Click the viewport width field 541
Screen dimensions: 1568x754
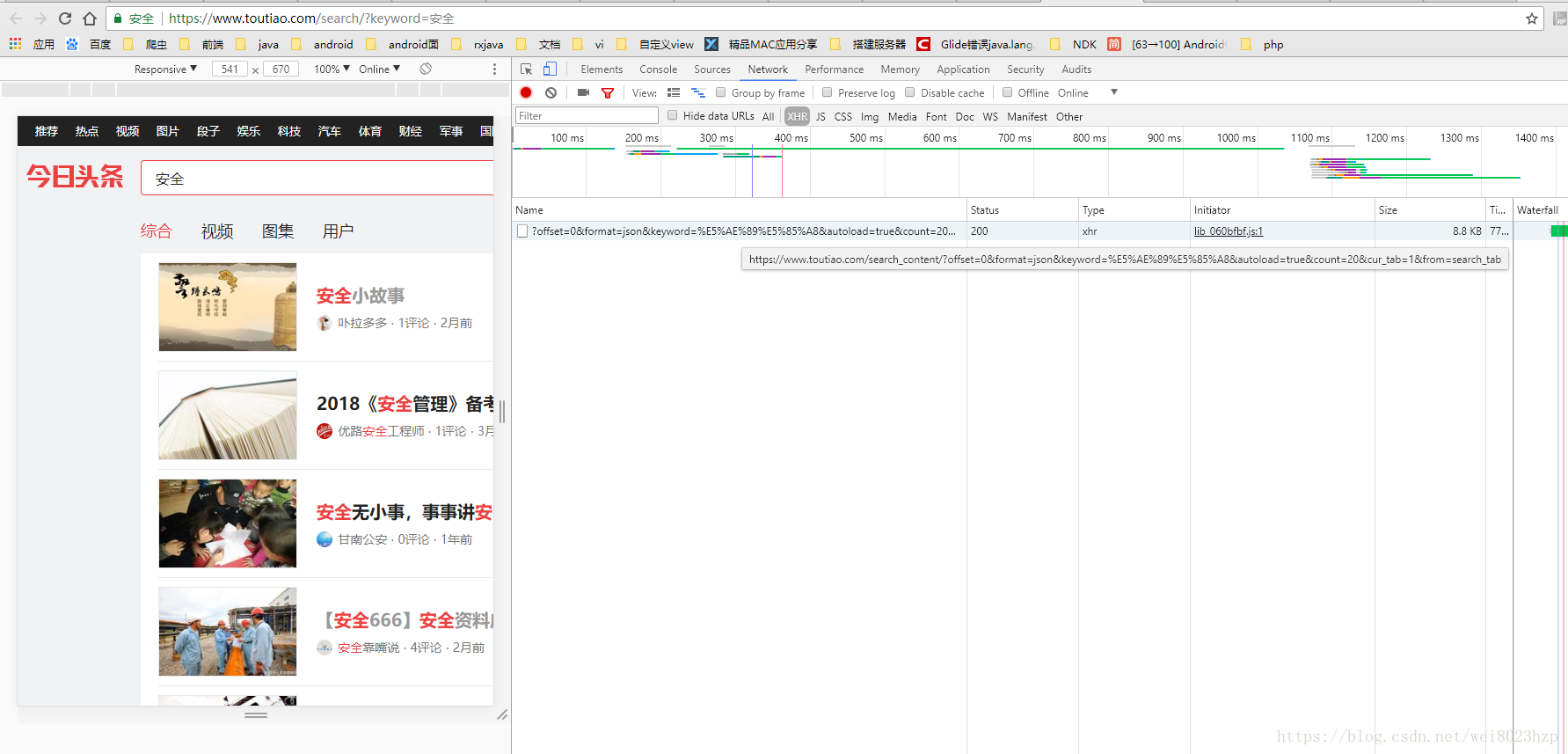click(230, 69)
